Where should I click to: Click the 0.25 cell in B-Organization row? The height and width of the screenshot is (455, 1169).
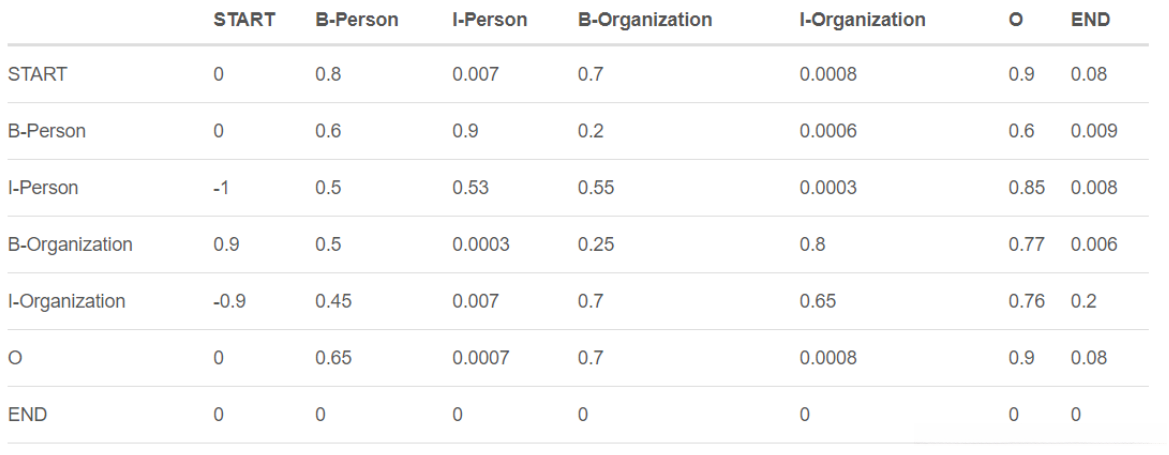(x=595, y=245)
